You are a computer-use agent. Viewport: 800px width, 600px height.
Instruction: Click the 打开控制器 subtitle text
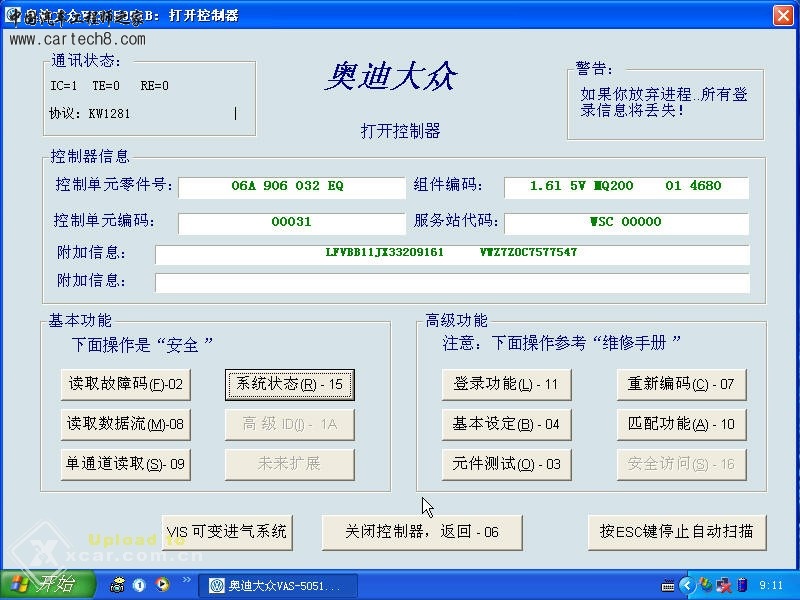point(401,131)
